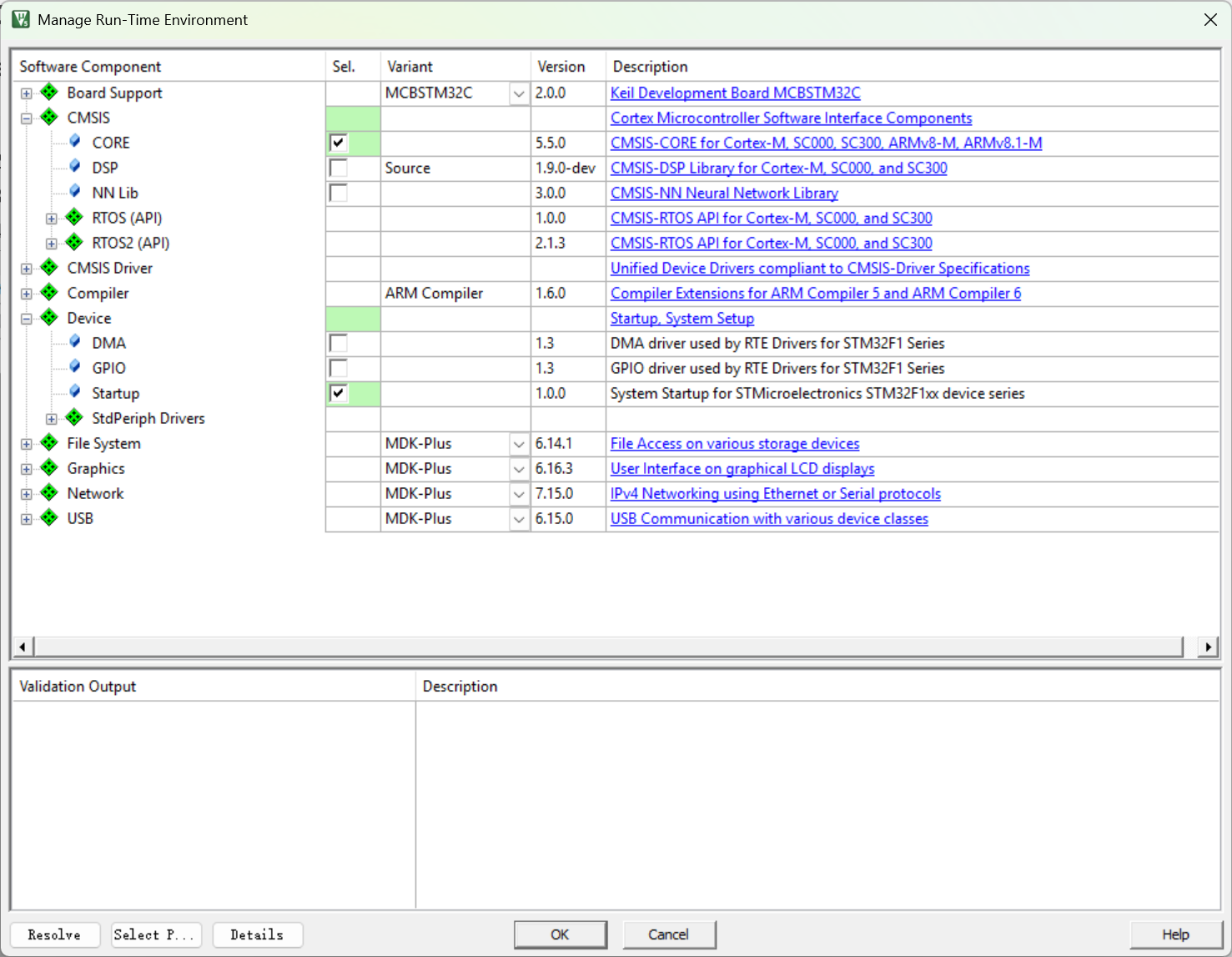The width and height of the screenshot is (1232, 957).
Task: Uncheck the Startup component checkbox
Action: click(x=338, y=393)
